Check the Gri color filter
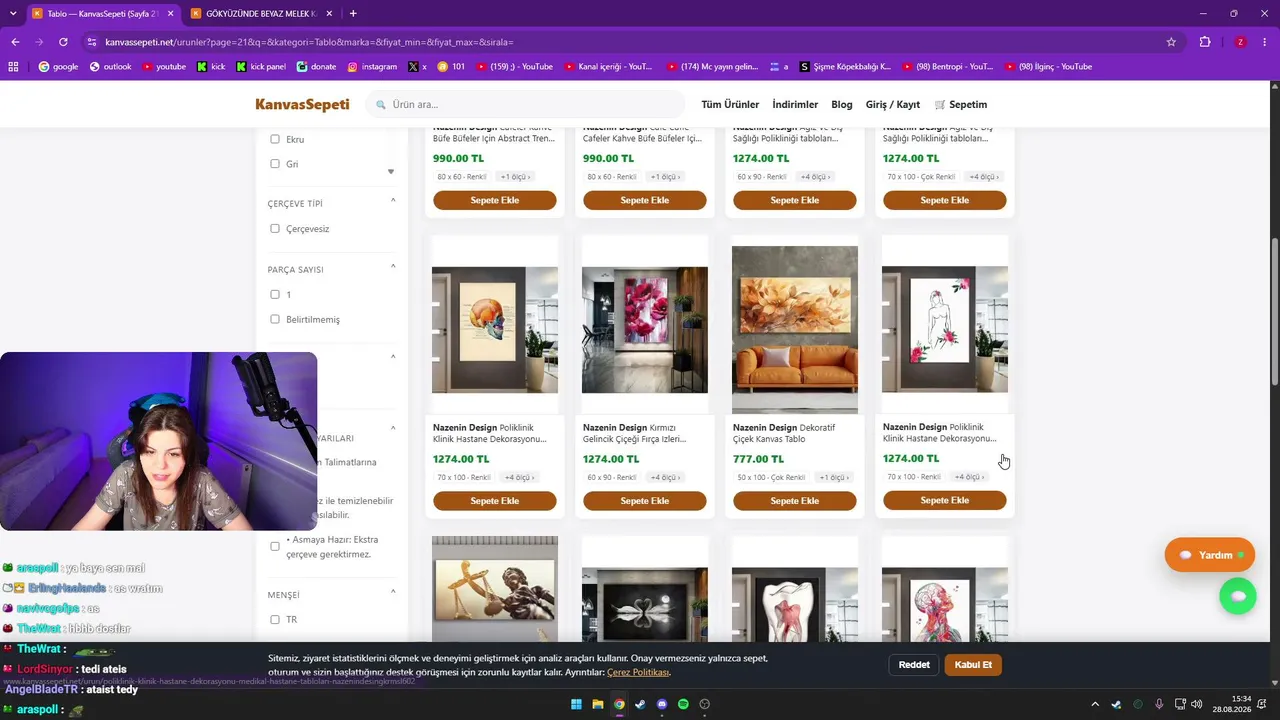The image size is (1280, 720). [x=275, y=164]
